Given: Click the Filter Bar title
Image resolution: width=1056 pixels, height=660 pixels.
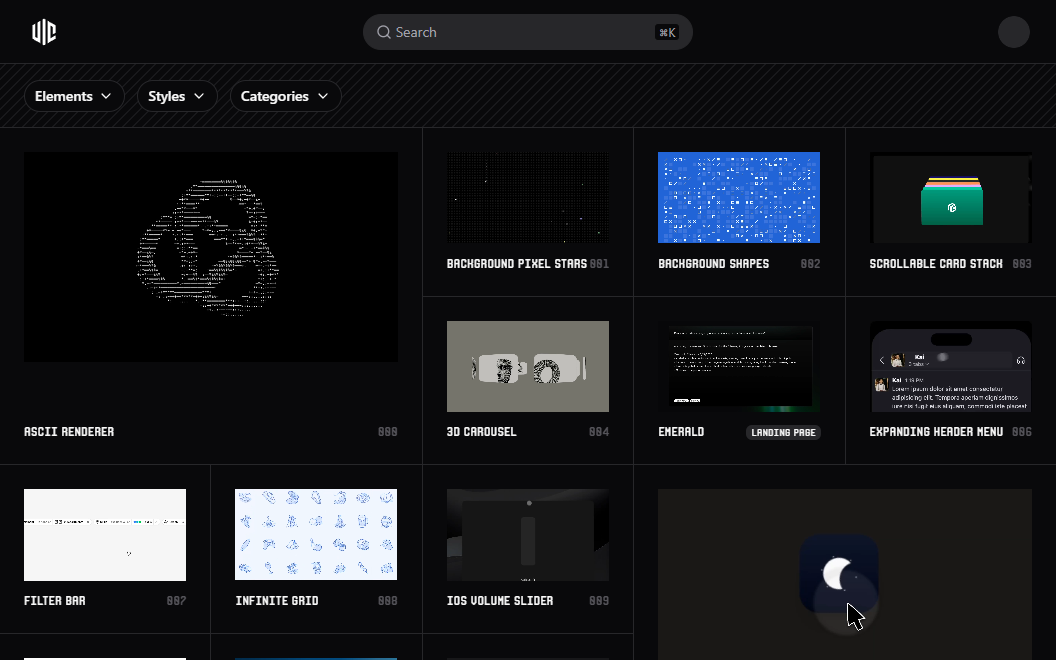Looking at the screenshot, I should 54,601.
